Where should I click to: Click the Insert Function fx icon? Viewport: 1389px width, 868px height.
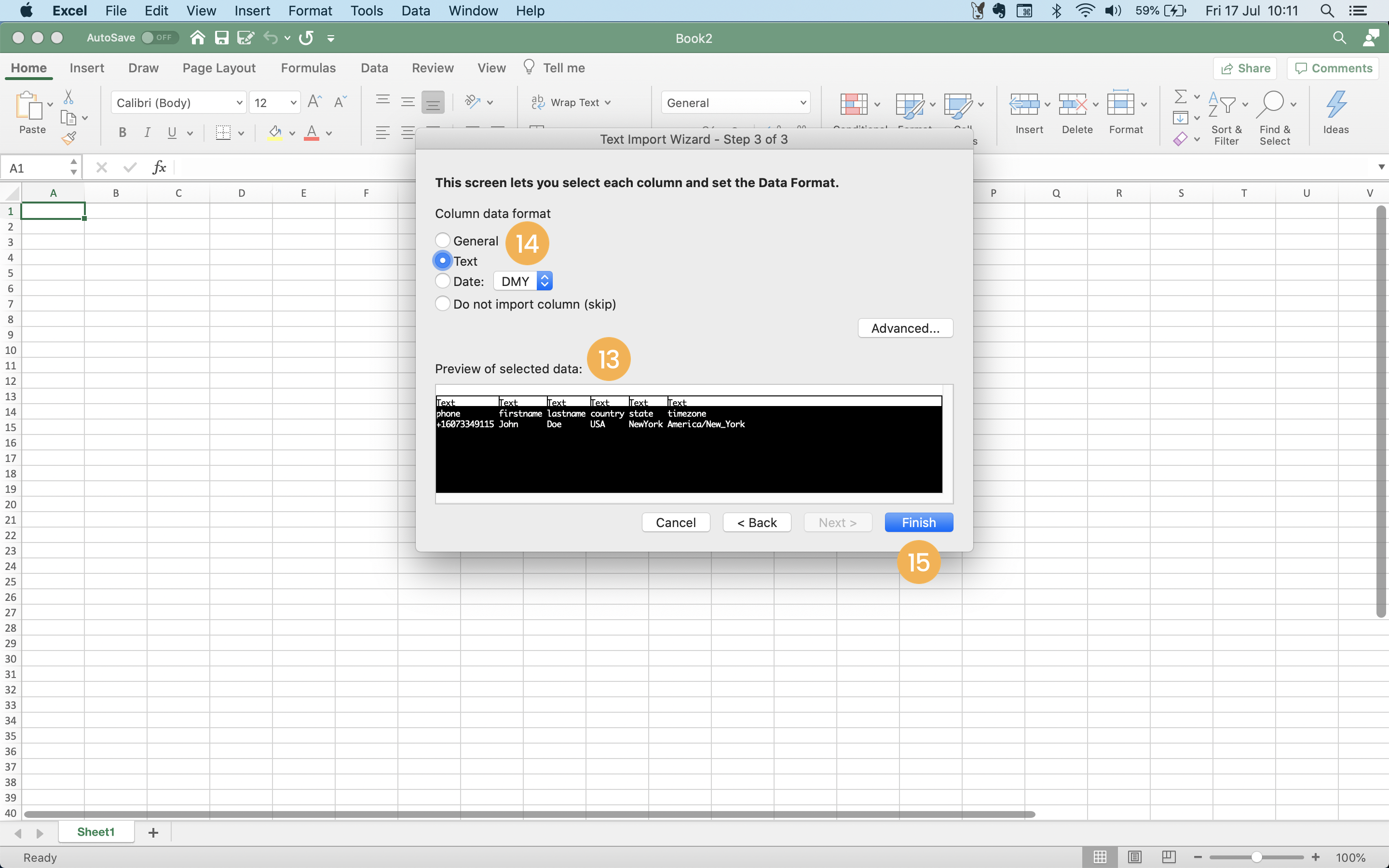click(x=159, y=167)
